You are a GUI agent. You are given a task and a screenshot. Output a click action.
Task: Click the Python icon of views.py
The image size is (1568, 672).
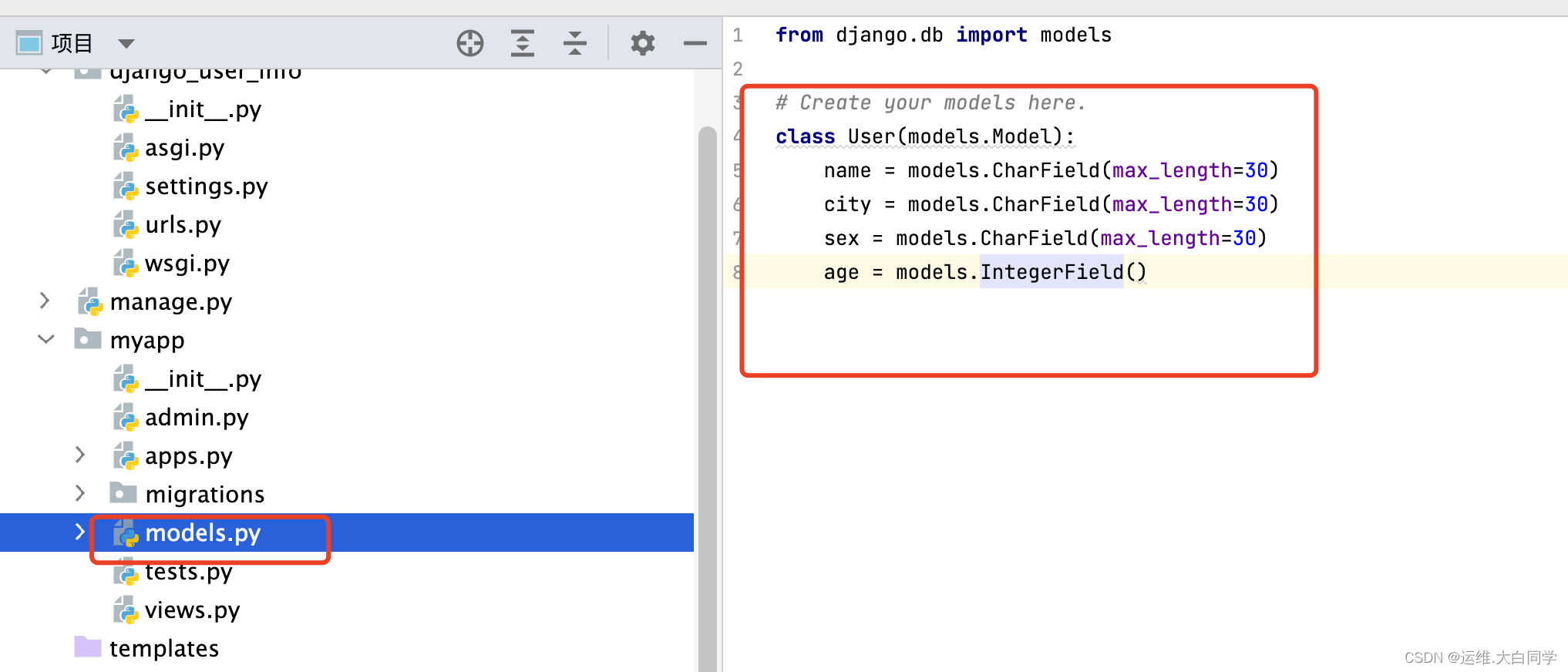(x=126, y=610)
